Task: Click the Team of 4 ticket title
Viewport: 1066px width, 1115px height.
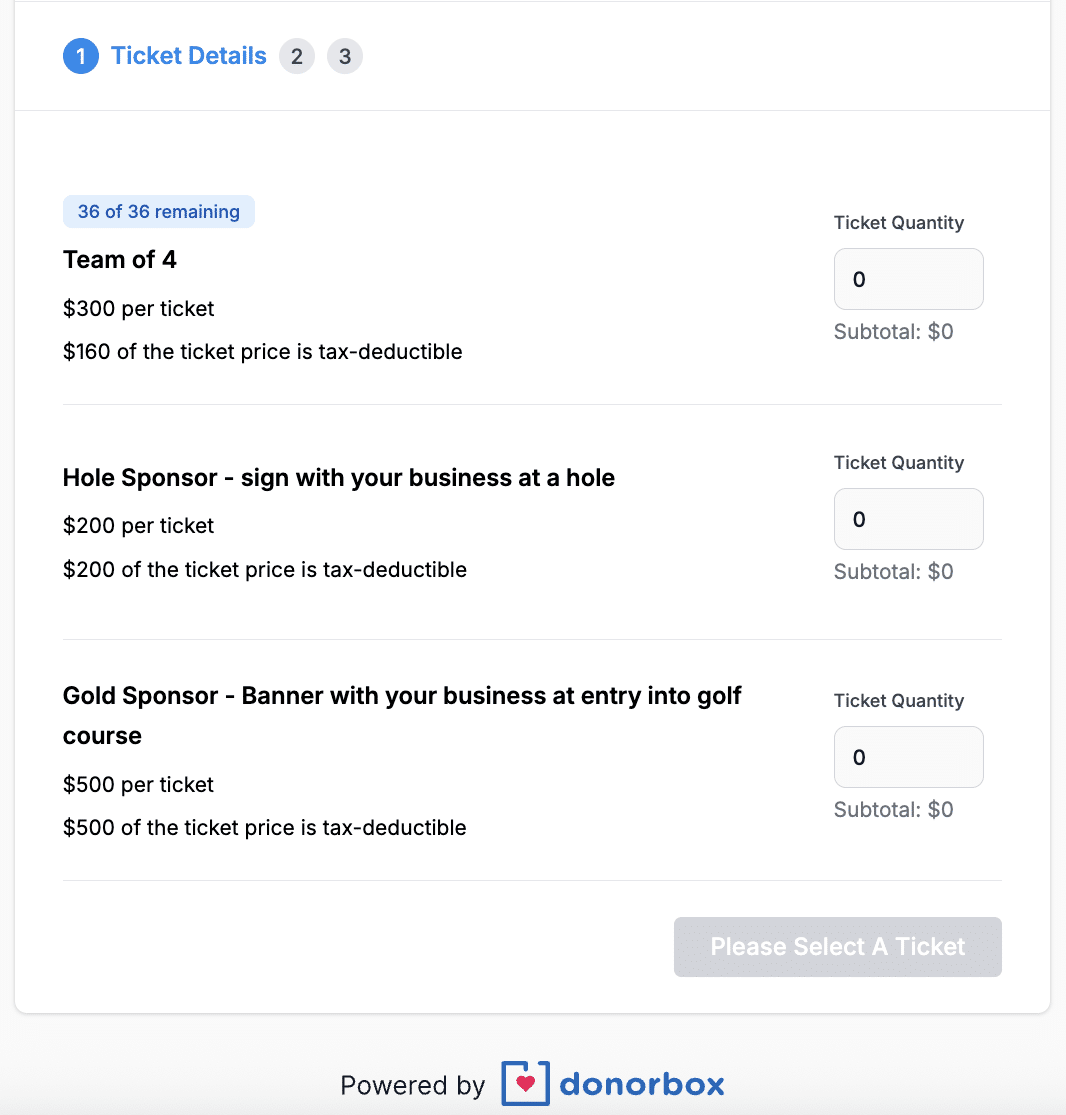Action: [x=120, y=260]
